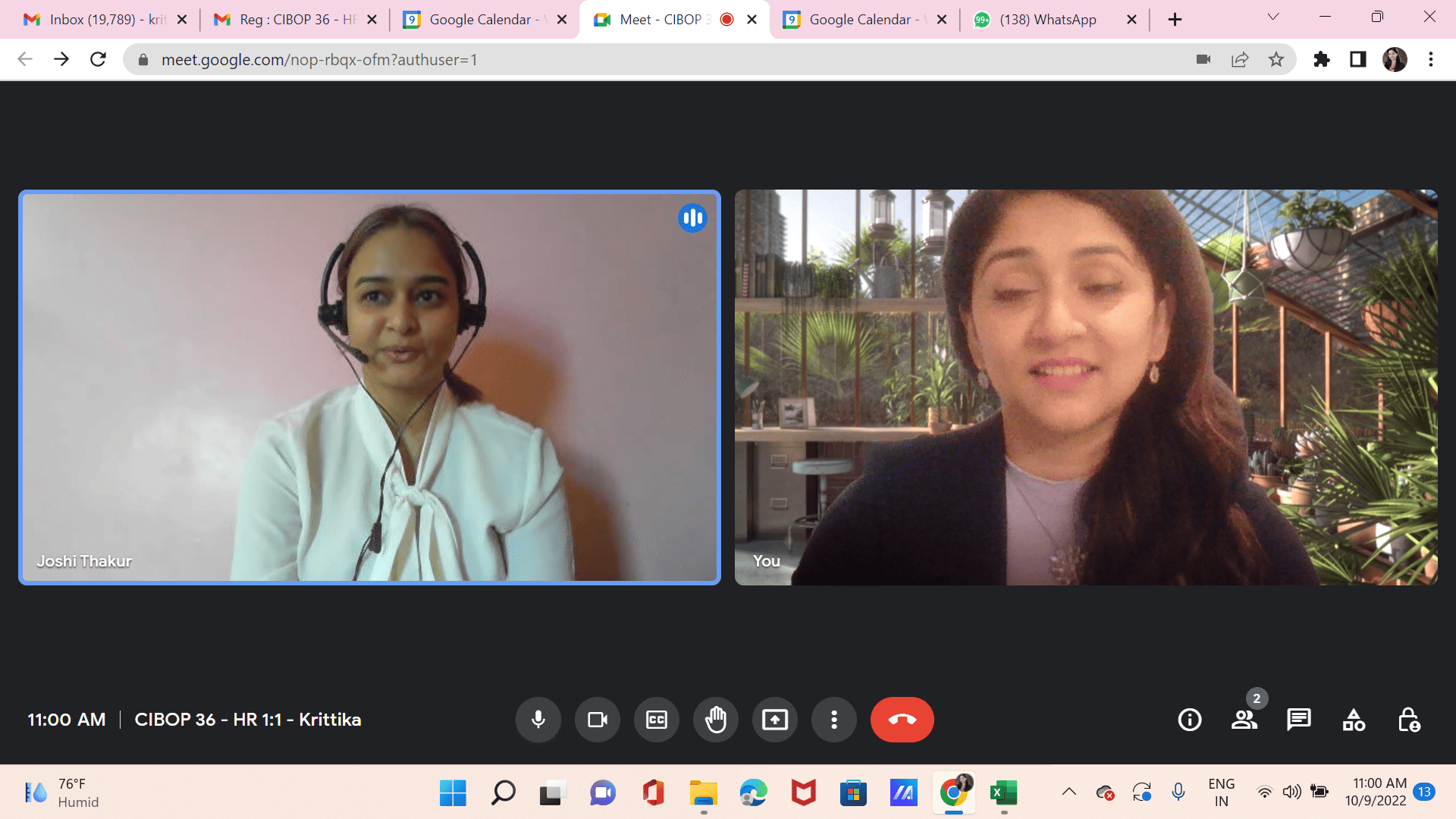Open notification center badge 13
Viewport: 1456px width, 819px height.
coord(1425,792)
